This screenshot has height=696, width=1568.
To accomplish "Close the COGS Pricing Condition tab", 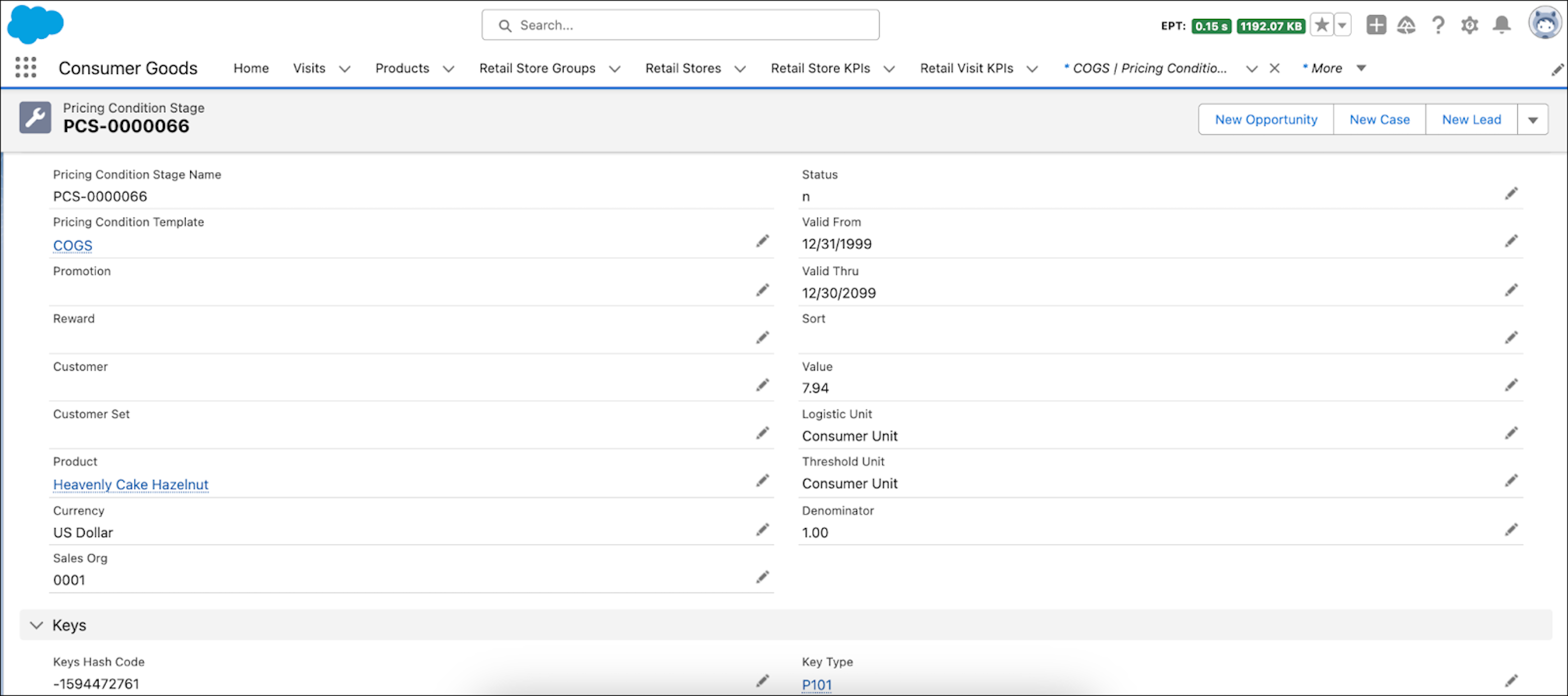I will (x=1275, y=68).
